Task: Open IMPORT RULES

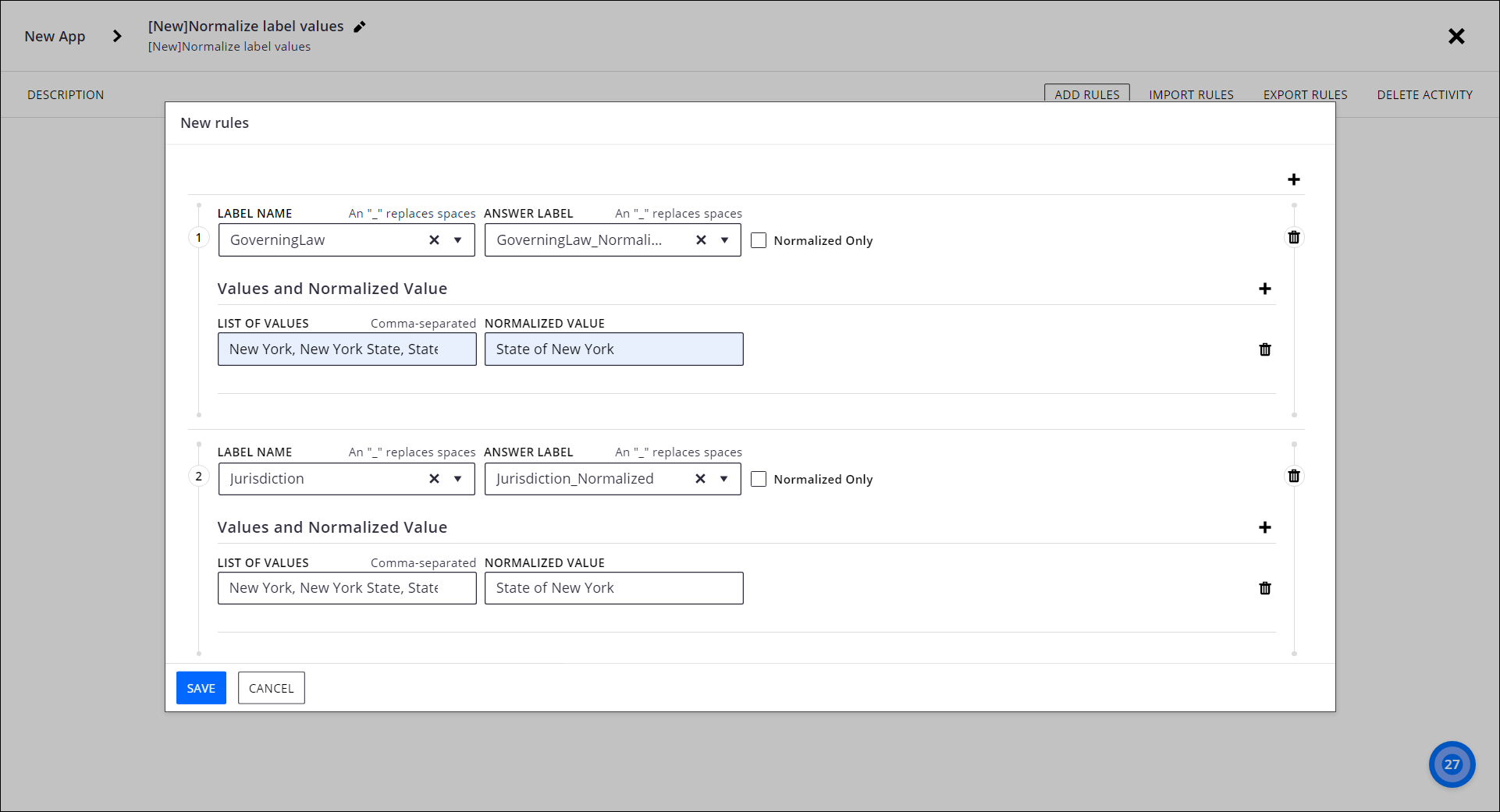Action: [1191, 94]
